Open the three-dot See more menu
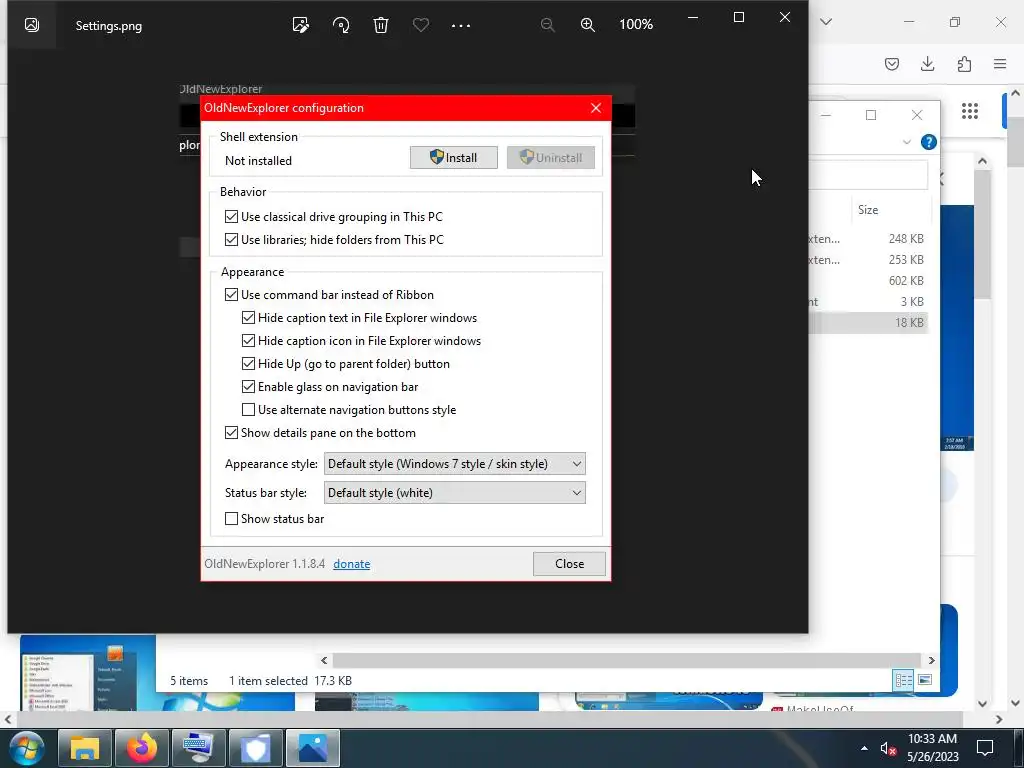The image size is (1024, 768). pyautogui.click(x=461, y=25)
